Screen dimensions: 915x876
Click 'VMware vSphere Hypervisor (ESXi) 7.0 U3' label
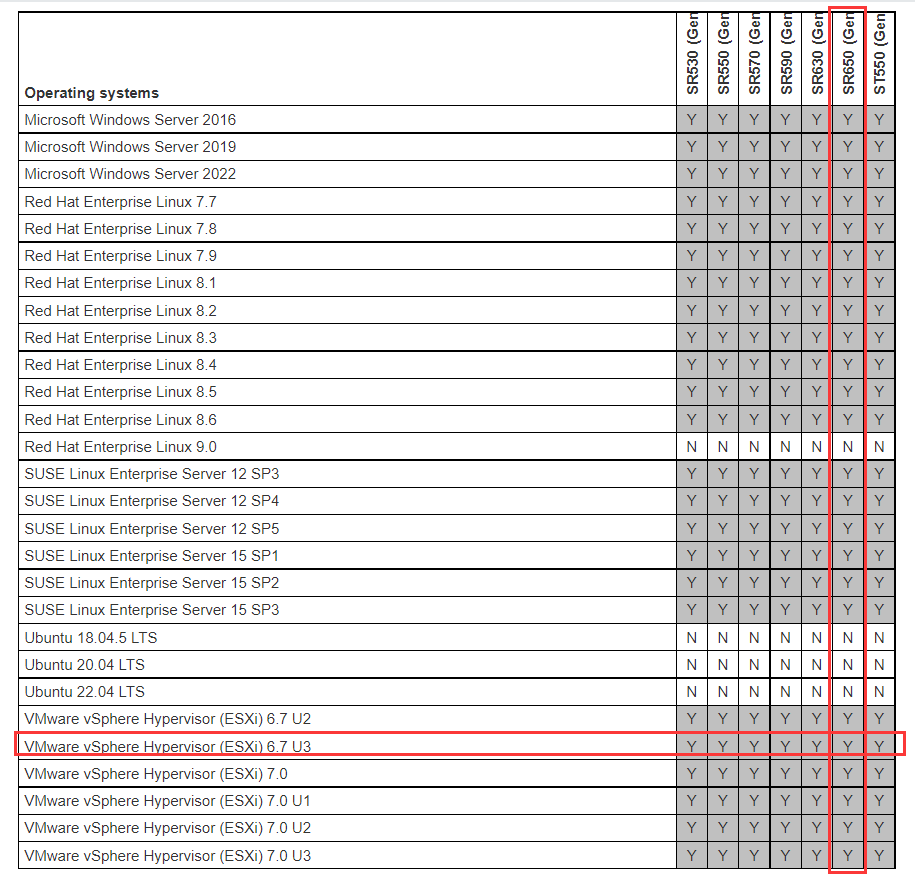(167, 856)
